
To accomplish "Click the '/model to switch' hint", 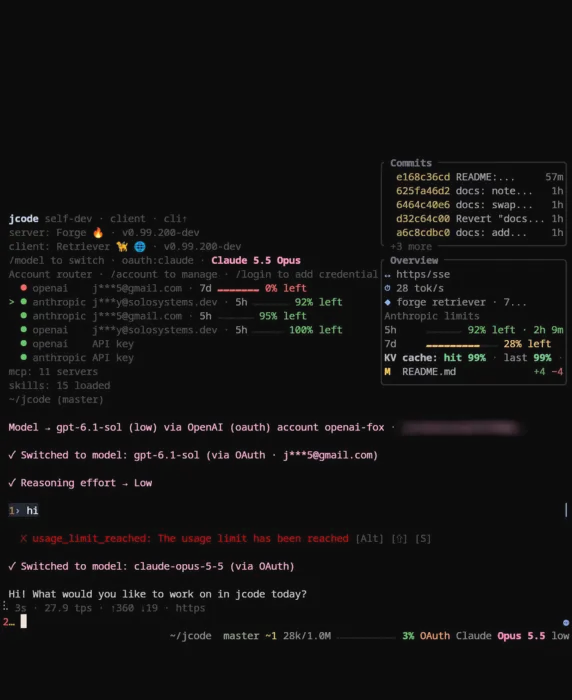I will click(56, 260).
